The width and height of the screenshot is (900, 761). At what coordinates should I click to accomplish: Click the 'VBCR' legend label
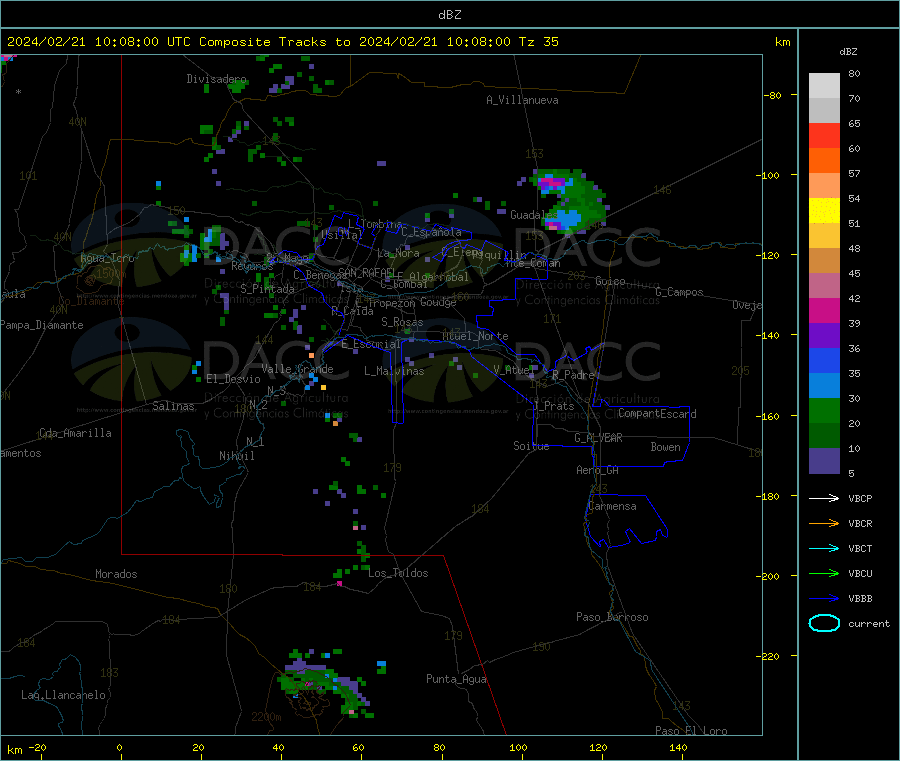860,523
